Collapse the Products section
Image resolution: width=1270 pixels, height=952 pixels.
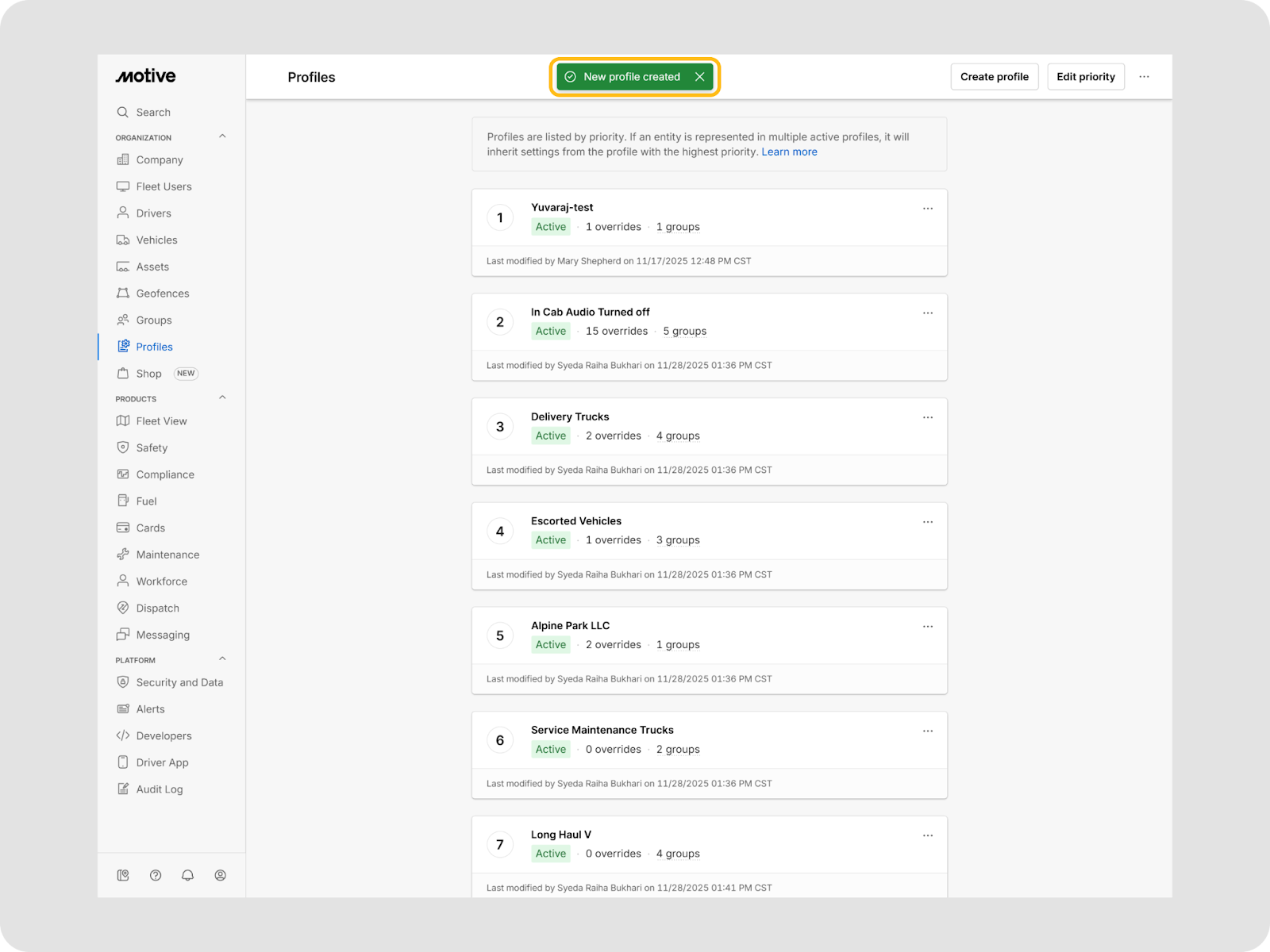tap(222, 397)
